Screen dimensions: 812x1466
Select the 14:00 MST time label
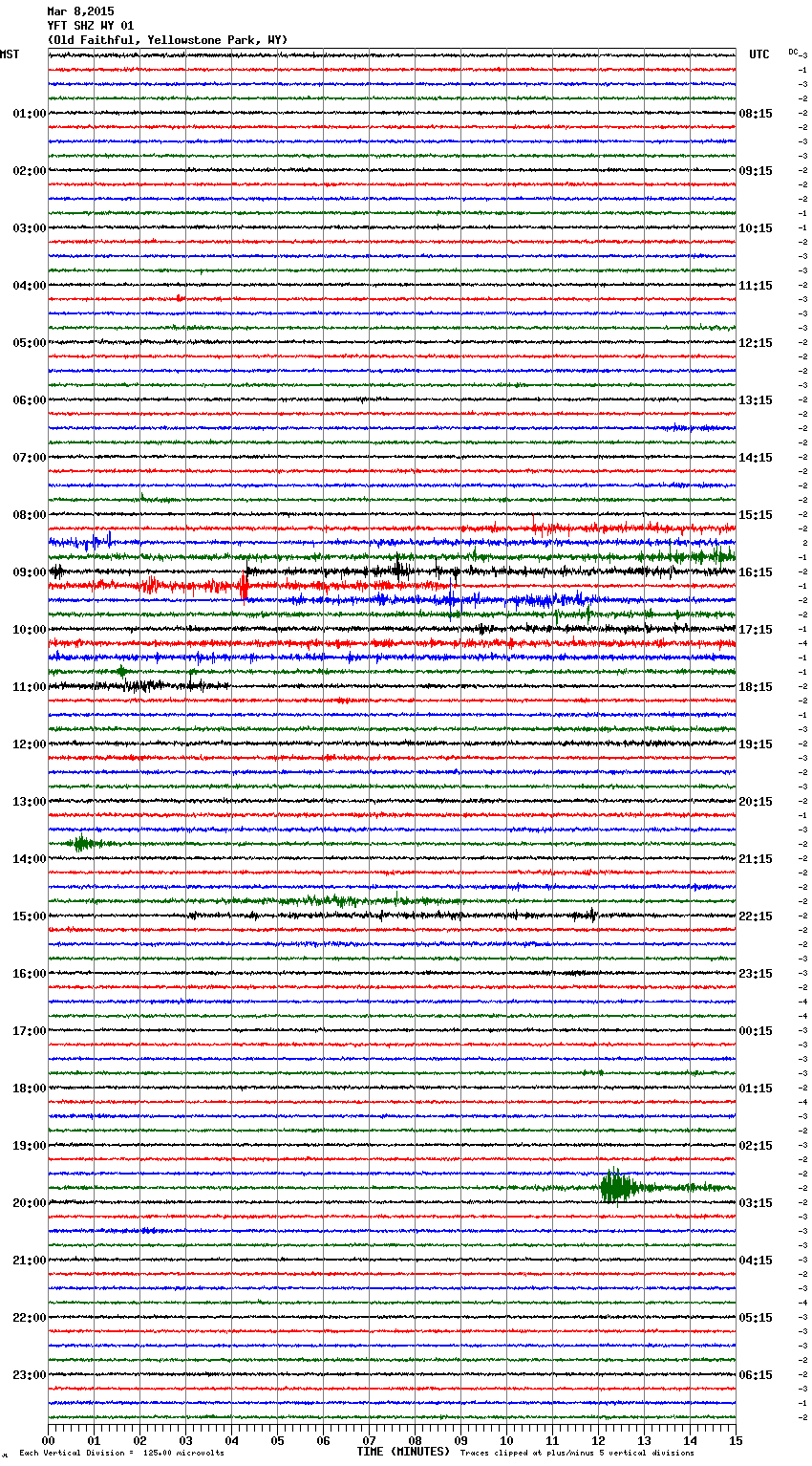(x=30, y=859)
